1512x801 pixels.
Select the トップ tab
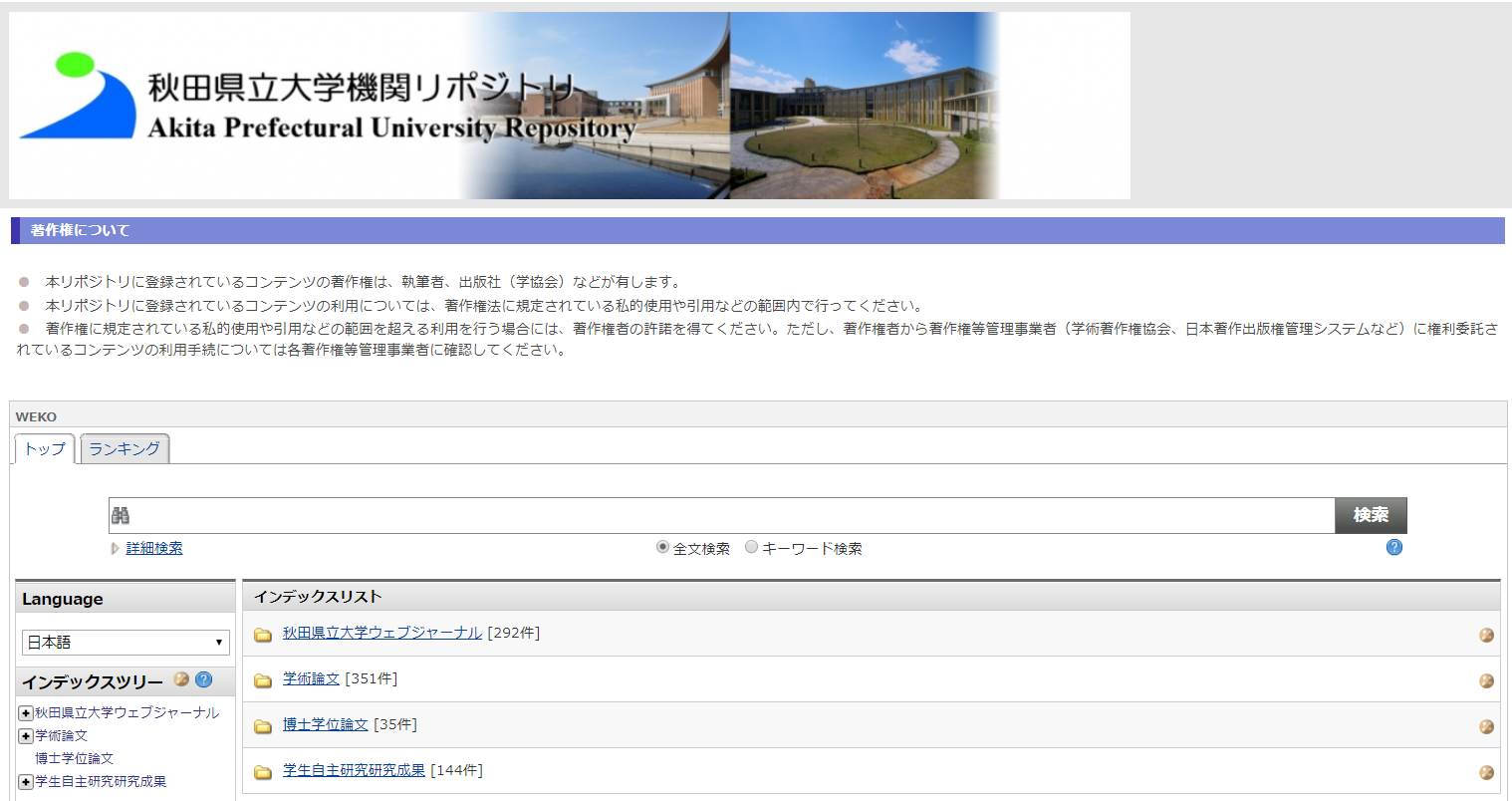[x=45, y=449]
